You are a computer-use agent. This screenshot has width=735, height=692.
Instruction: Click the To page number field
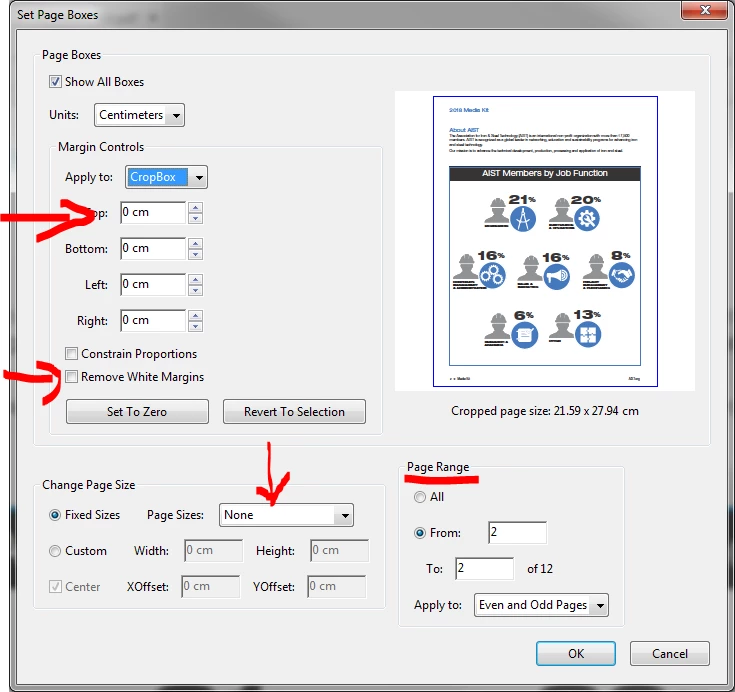485,569
